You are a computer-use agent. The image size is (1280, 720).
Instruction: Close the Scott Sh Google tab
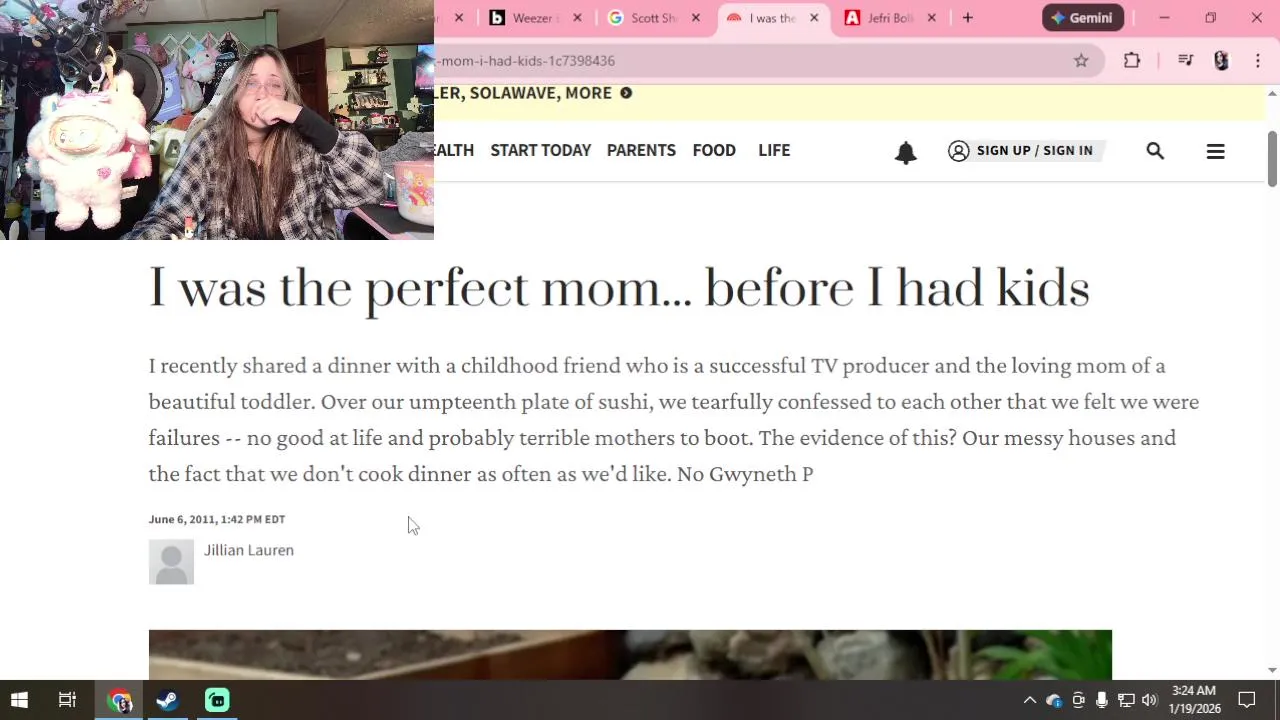[695, 18]
